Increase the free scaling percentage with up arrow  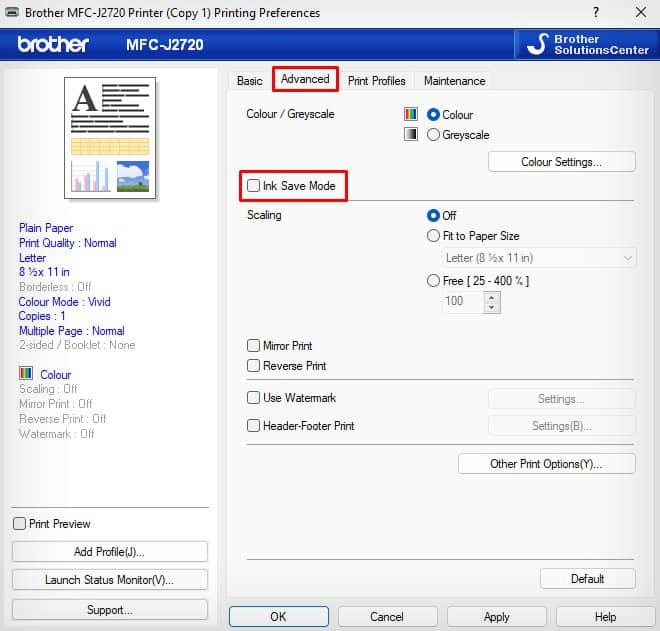(x=491, y=296)
